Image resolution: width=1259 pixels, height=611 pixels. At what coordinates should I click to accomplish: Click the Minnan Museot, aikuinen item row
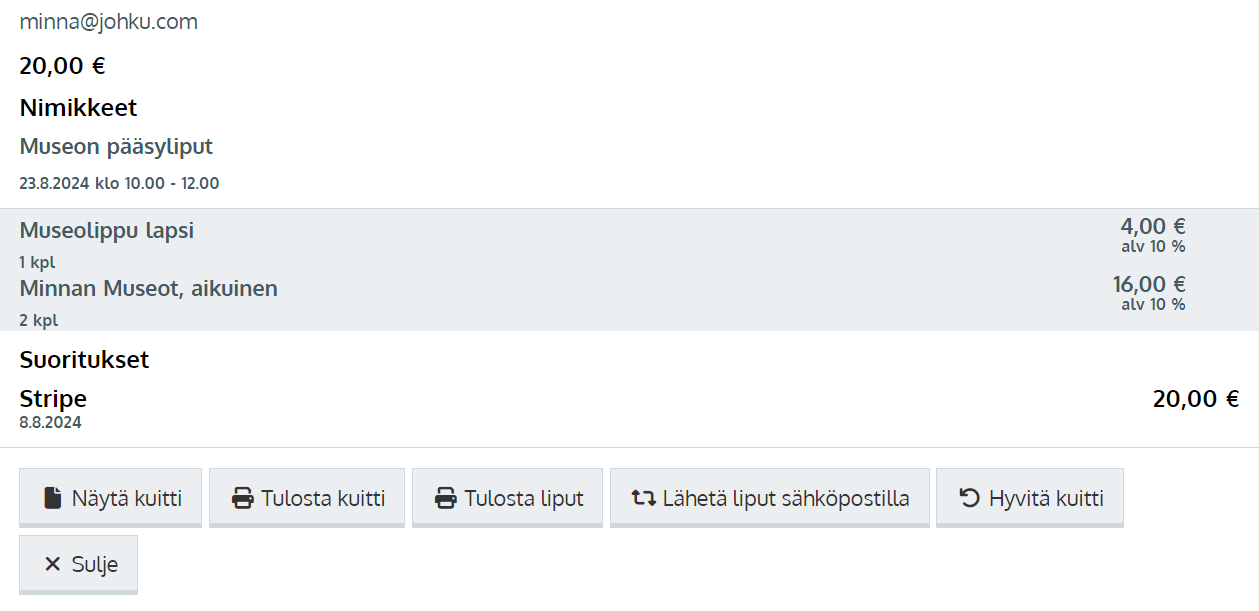click(x=629, y=301)
